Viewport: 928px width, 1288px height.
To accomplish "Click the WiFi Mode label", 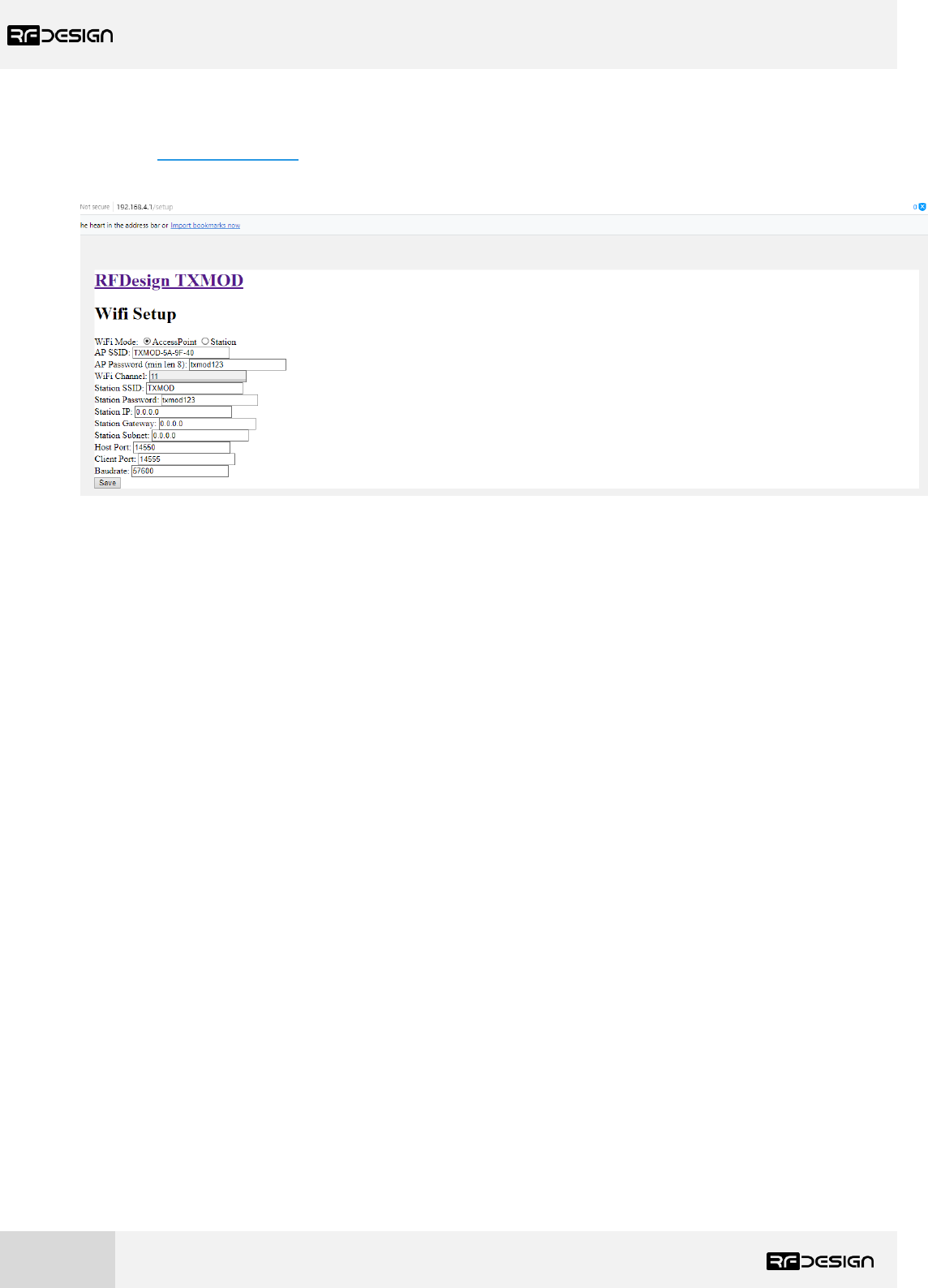I will pos(116,342).
